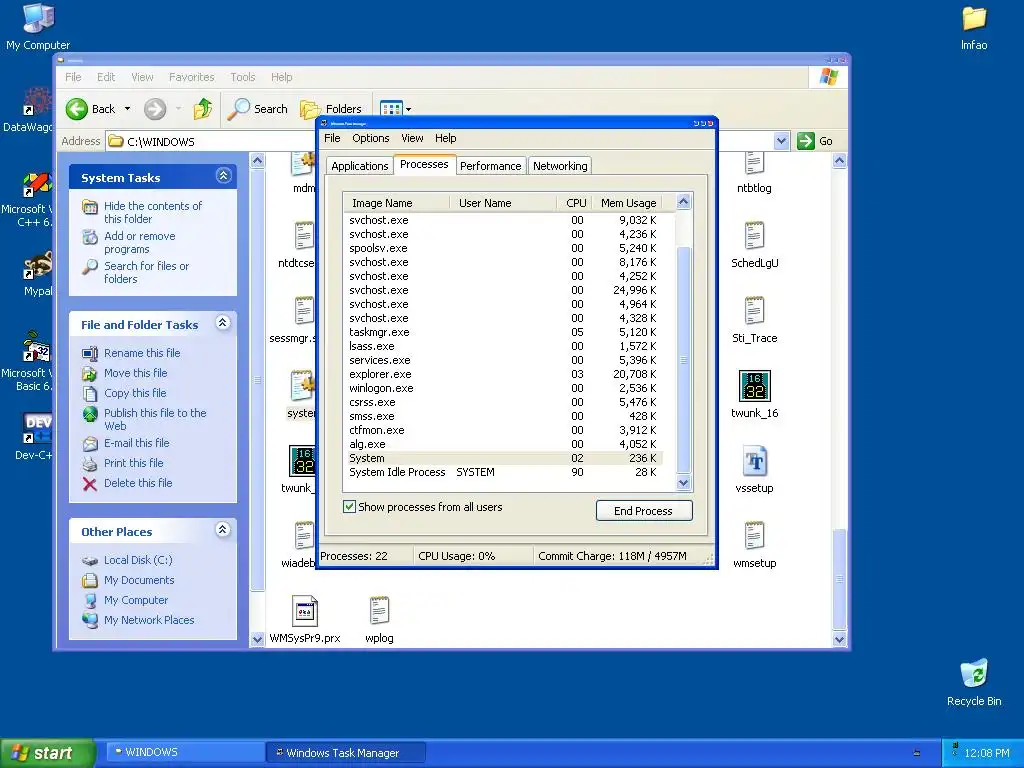Click the Forward arrow icon in Explorer

(155, 109)
